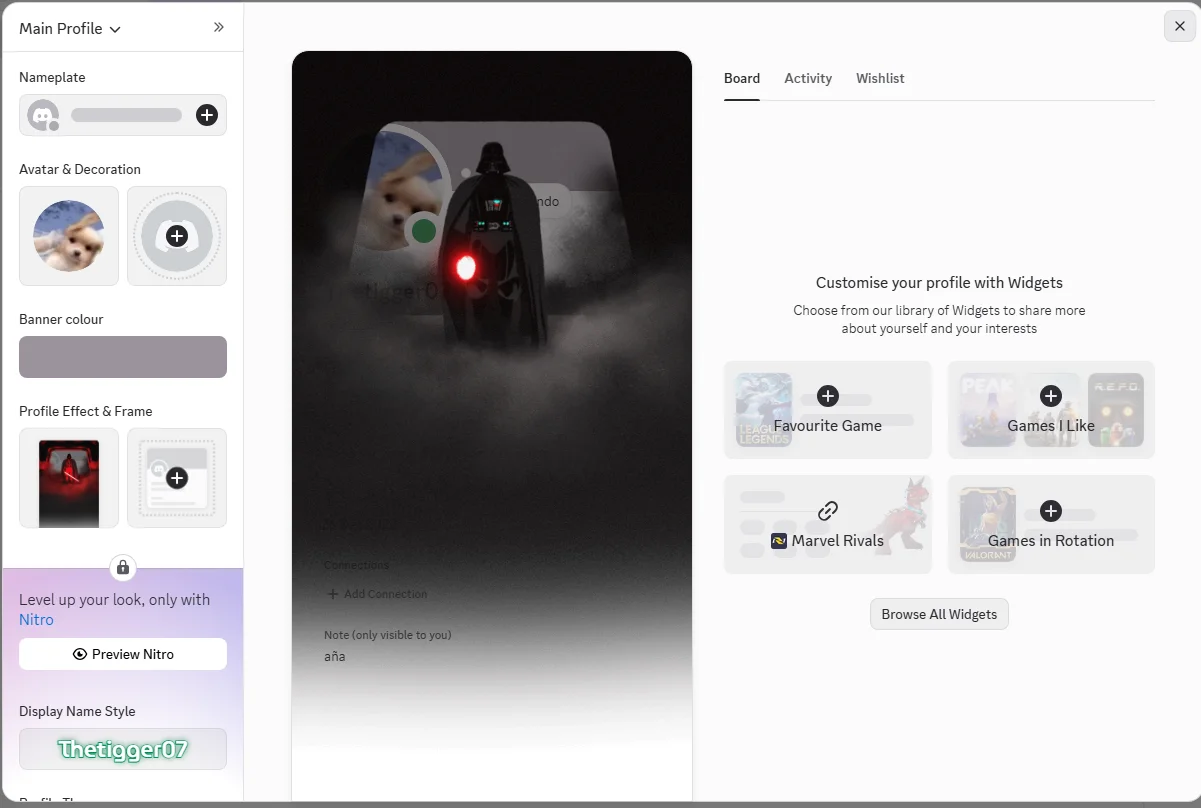Add an avatar decoration via the plus icon
Screen dimensions: 1201x808
point(177,236)
